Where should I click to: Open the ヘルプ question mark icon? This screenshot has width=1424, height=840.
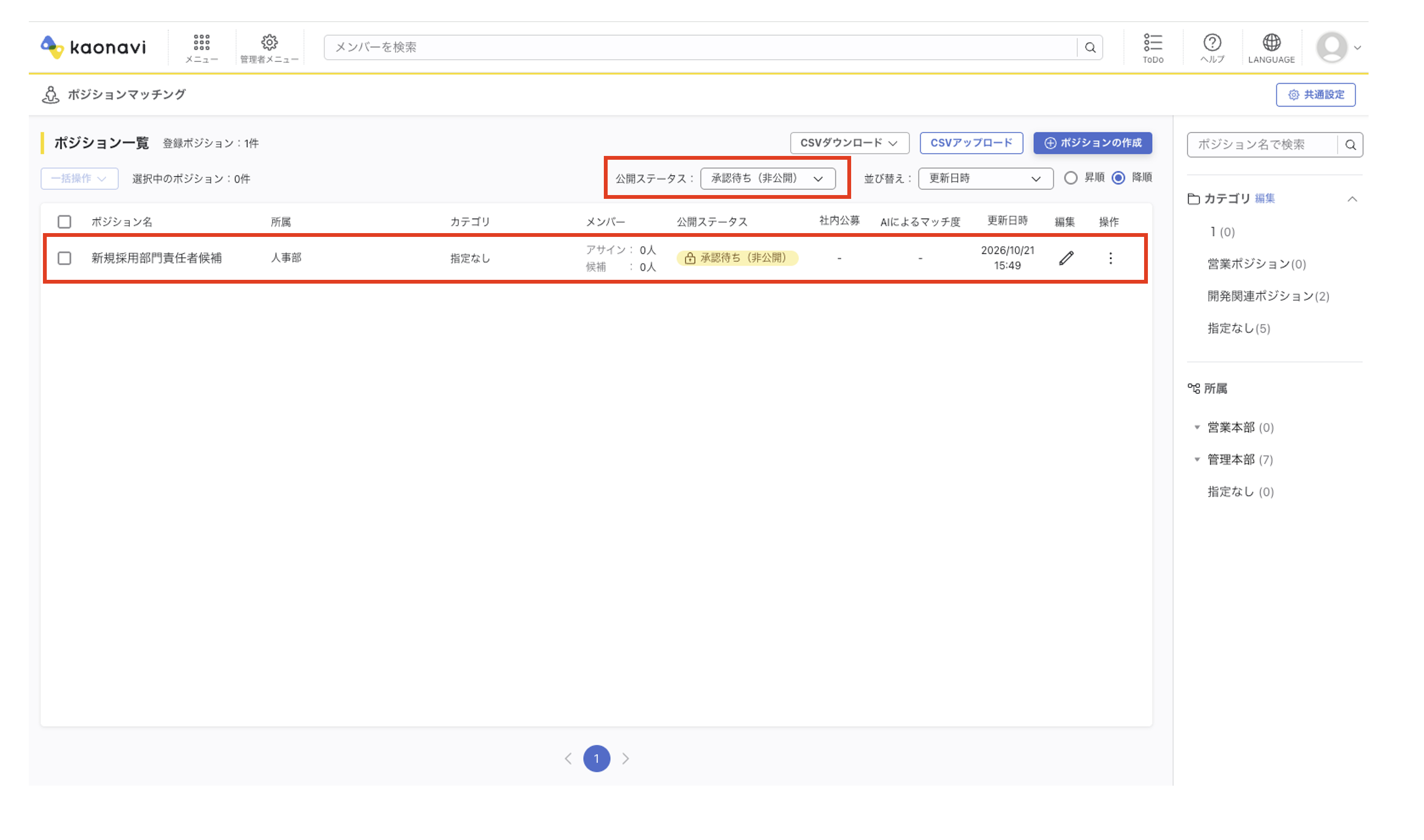(1212, 42)
